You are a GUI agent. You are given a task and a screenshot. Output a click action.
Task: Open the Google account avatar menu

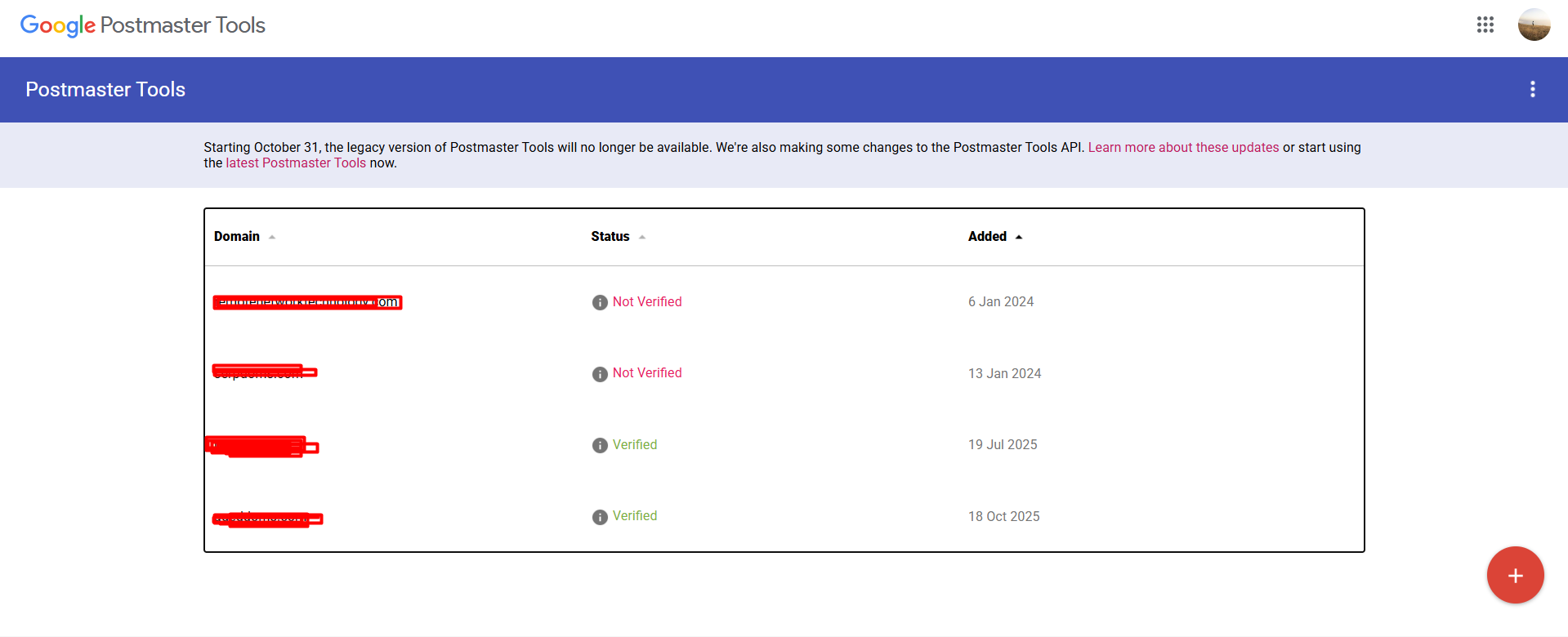(1534, 24)
